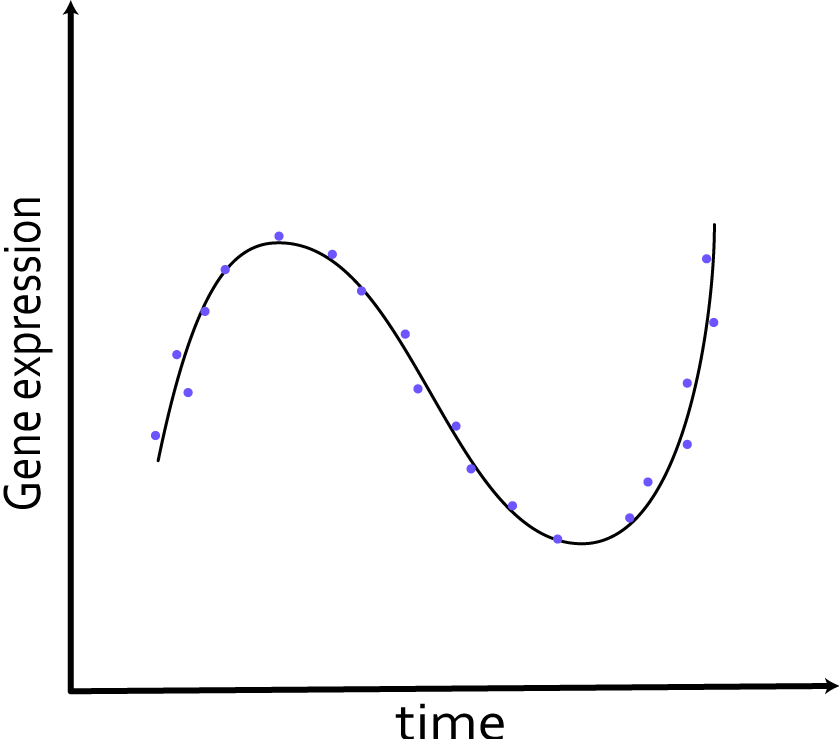Select the data point at the curve's trough

click(x=557, y=537)
